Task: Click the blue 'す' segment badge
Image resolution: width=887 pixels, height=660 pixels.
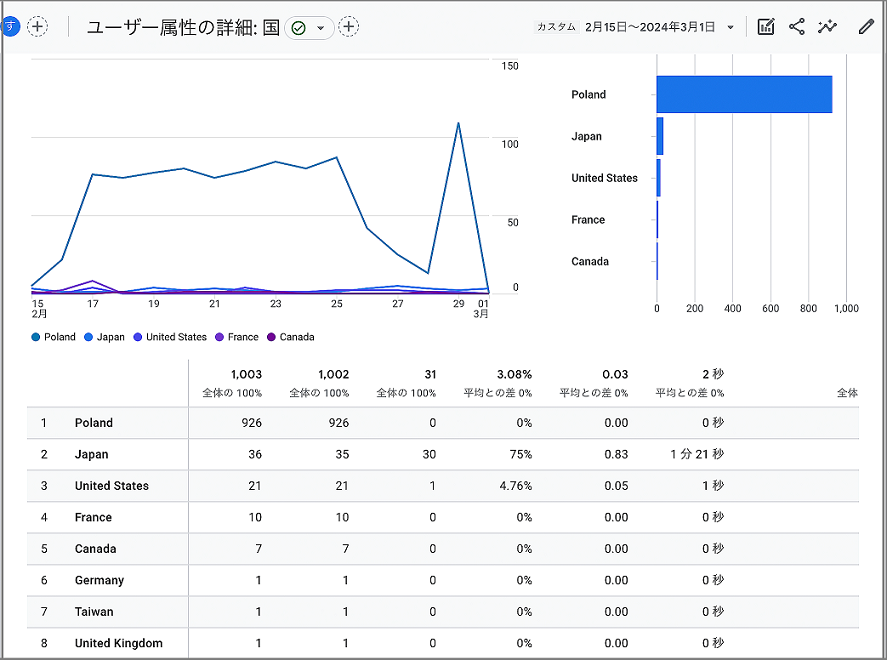Action: pos(11,27)
